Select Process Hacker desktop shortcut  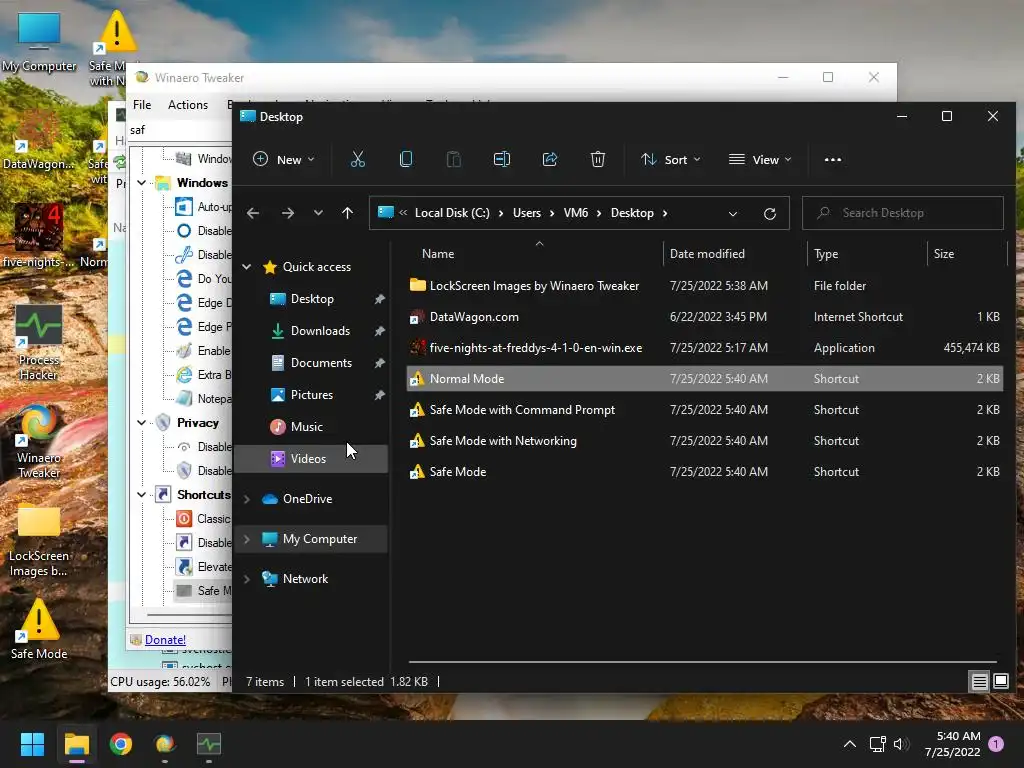(39, 344)
